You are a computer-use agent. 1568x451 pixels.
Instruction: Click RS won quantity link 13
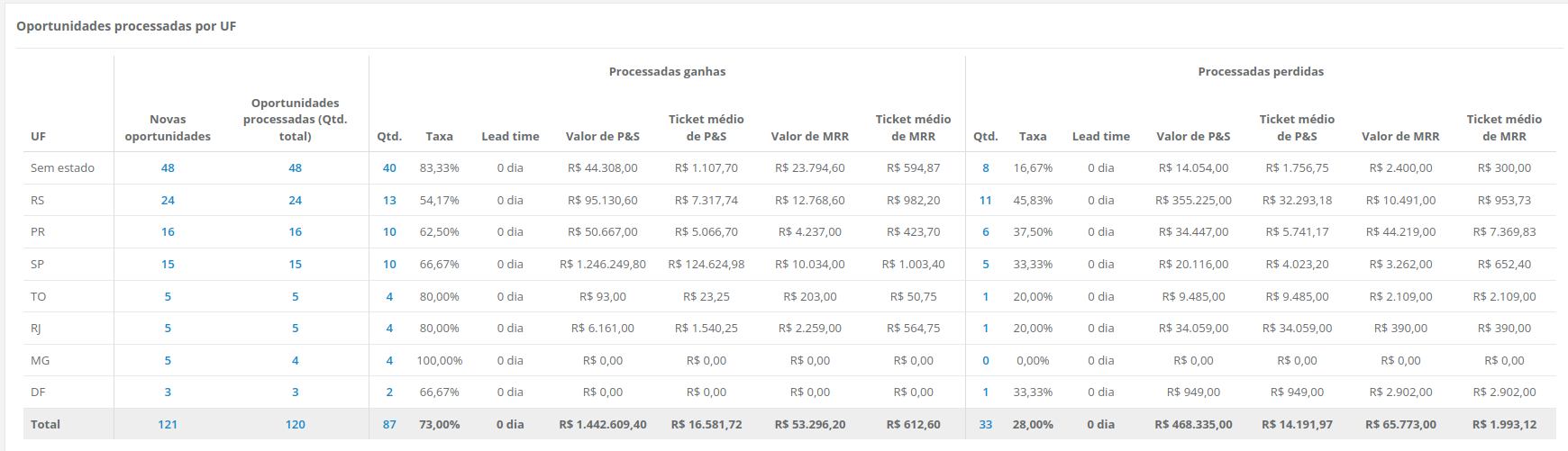tap(389, 201)
